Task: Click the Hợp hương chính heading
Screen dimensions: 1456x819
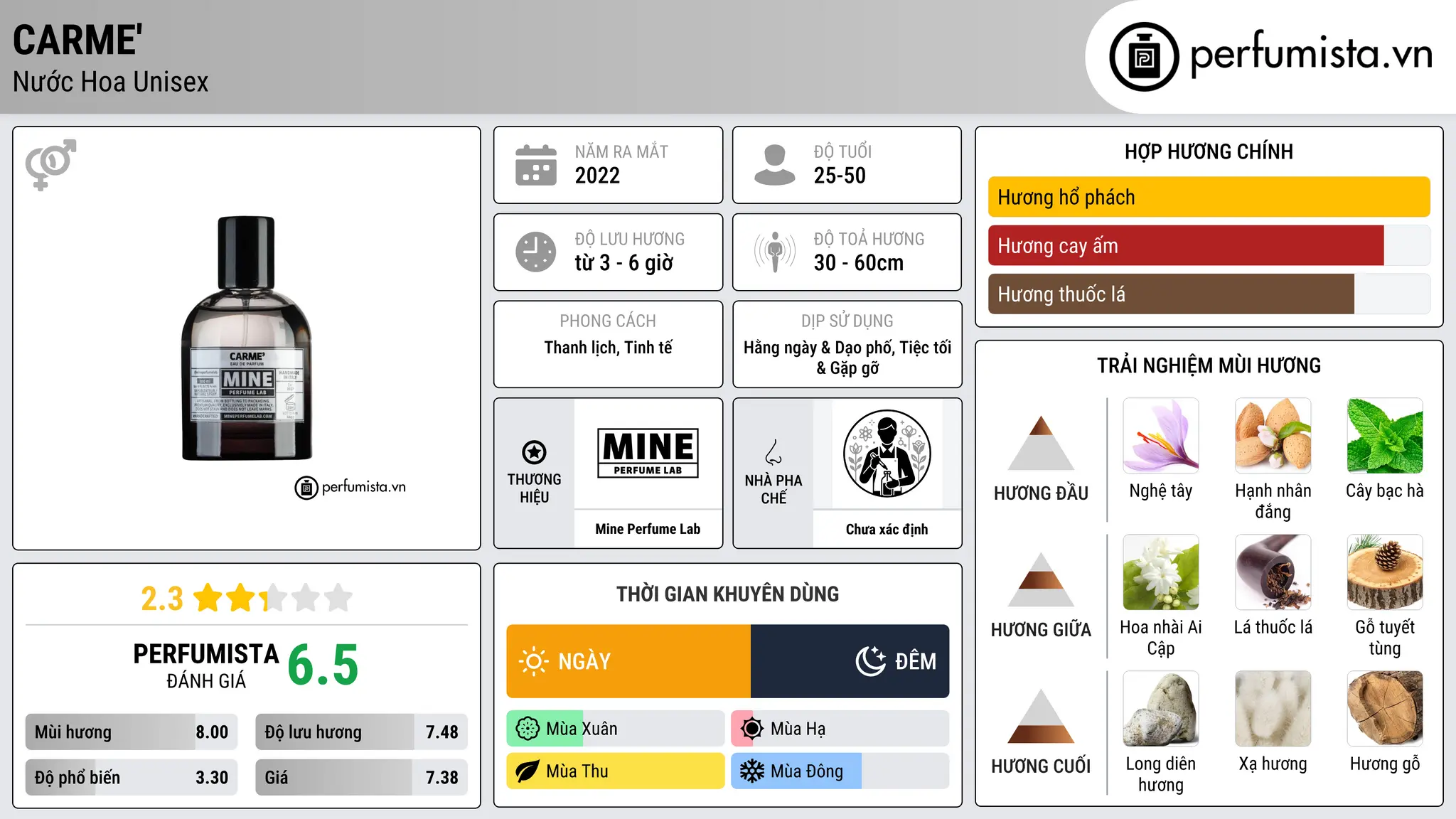Action: (1209, 151)
